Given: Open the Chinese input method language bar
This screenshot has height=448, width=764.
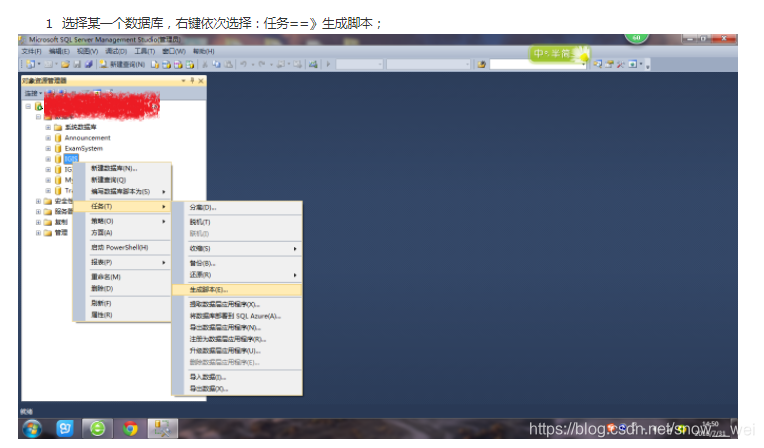Looking at the screenshot, I should tap(558, 54).
